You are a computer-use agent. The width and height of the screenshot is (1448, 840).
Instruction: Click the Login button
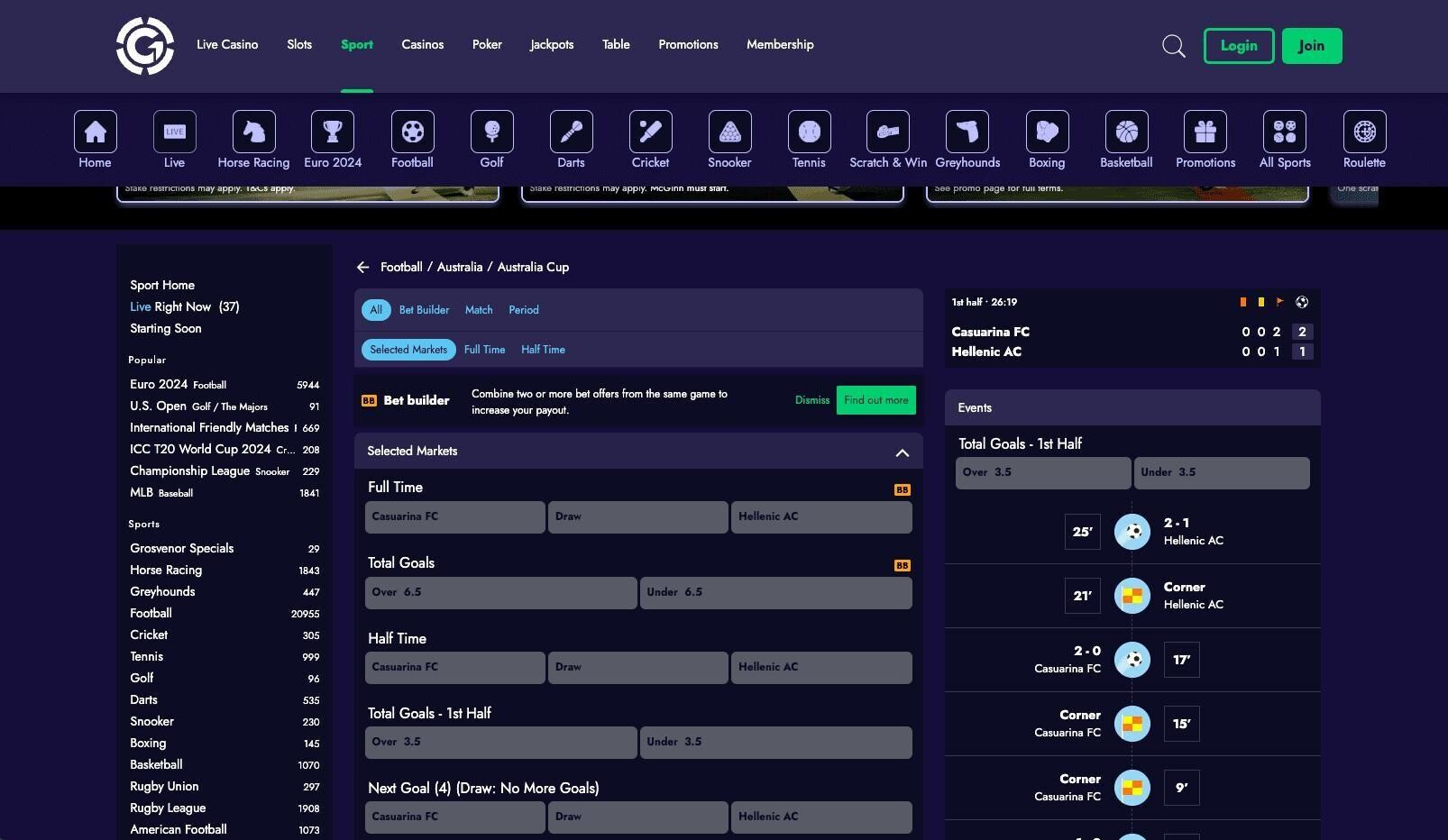(x=1239, y=46)
